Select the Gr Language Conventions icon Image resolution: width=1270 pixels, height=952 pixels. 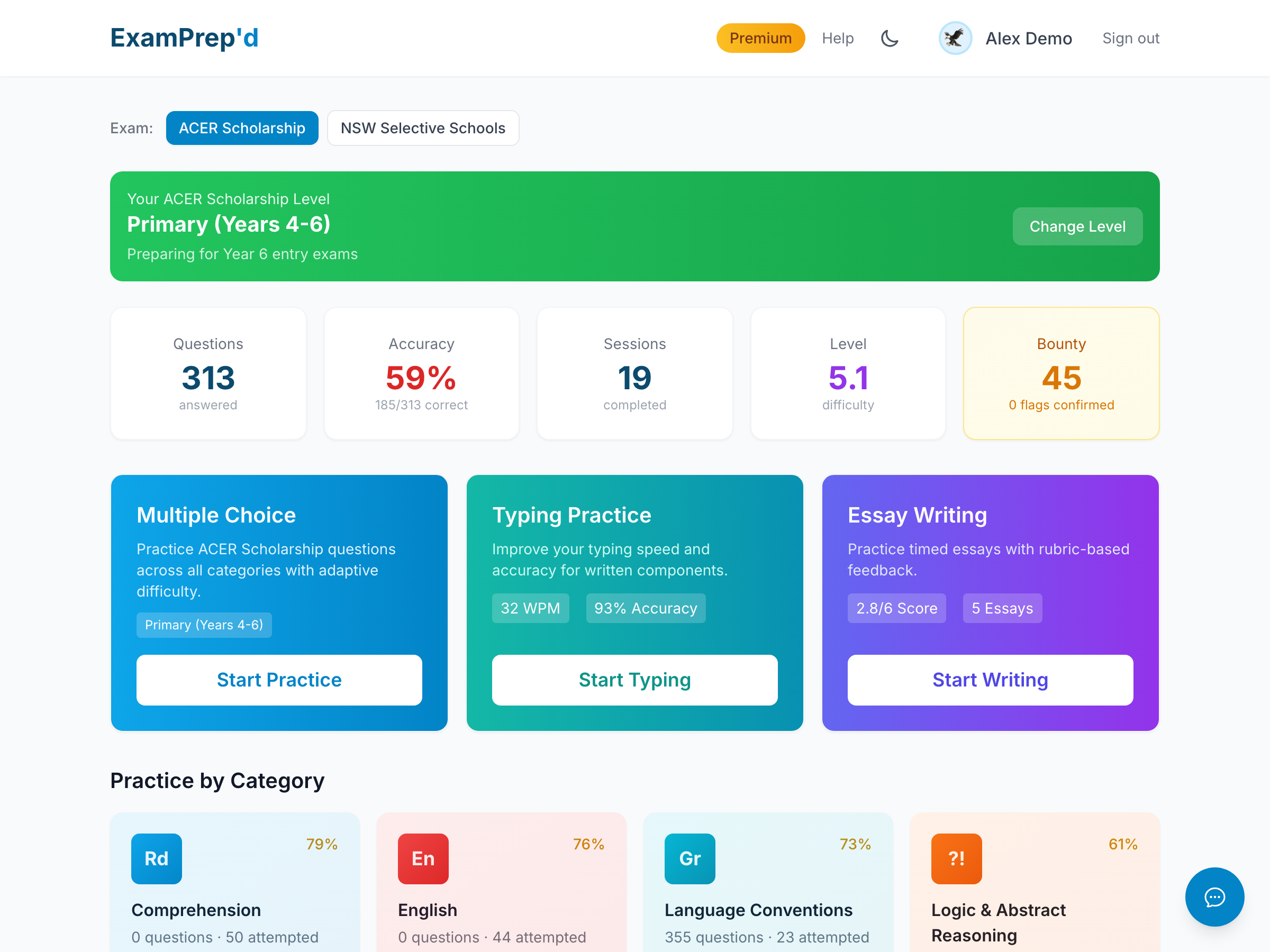pos(690,858)
